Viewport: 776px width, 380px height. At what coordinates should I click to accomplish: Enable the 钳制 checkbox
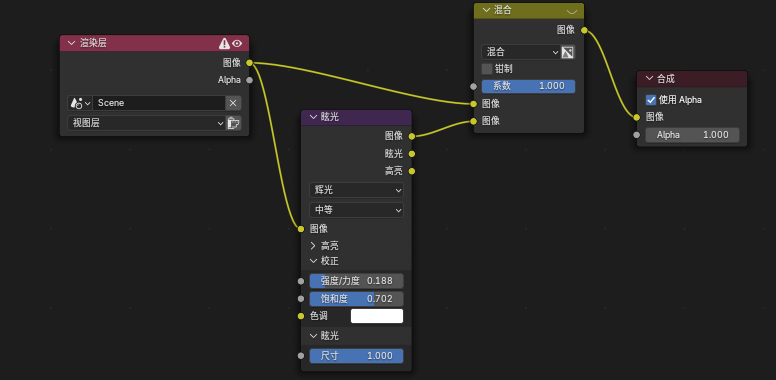click(487, 69)
